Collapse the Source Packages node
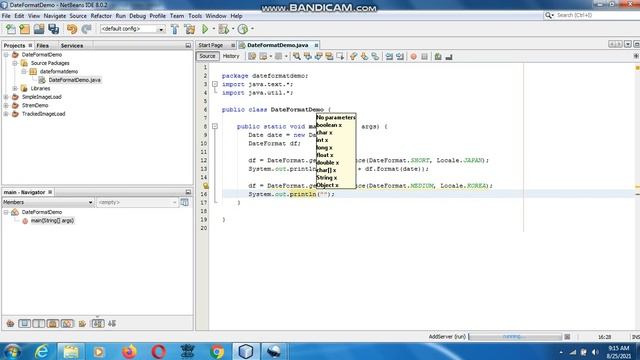The image size is (640, 360). click(x=15, y=63)
